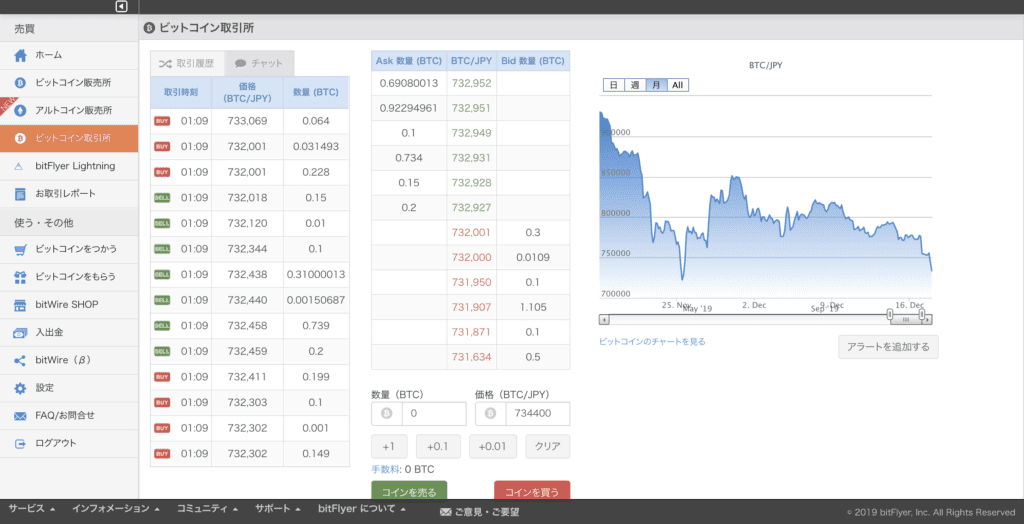This screenshot has width=1024, height=524.
Task: Click the envelope icon beside FAQ/お問合せ
Action: click(x=20, y=416)
